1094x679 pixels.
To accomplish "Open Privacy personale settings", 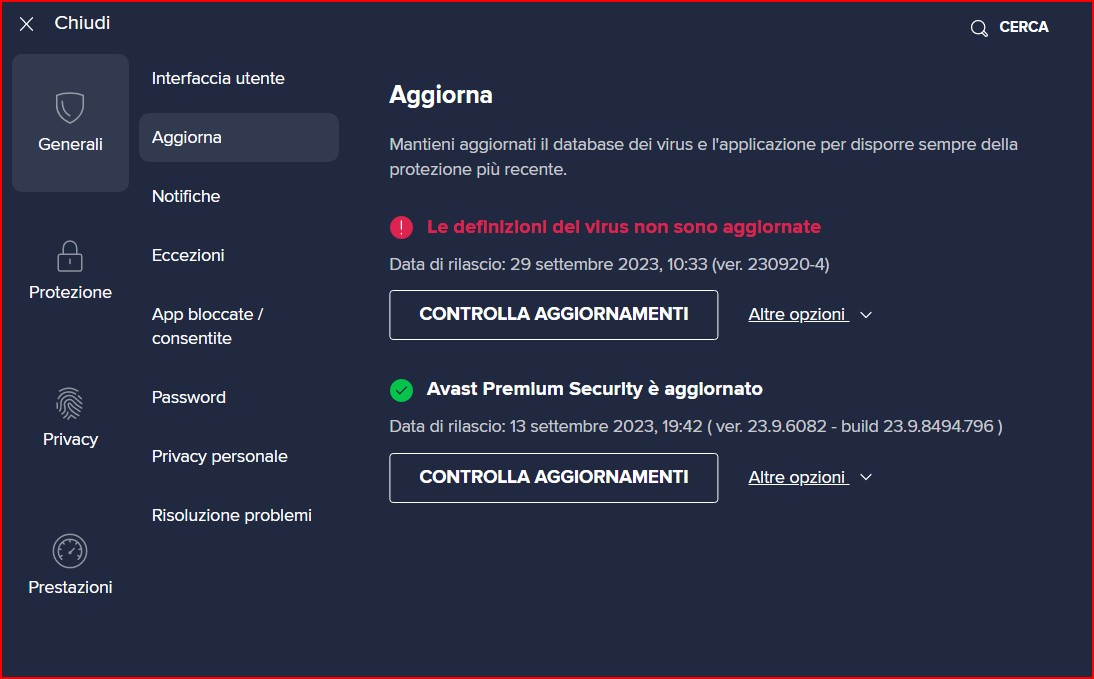I will (x=220, y=456).
